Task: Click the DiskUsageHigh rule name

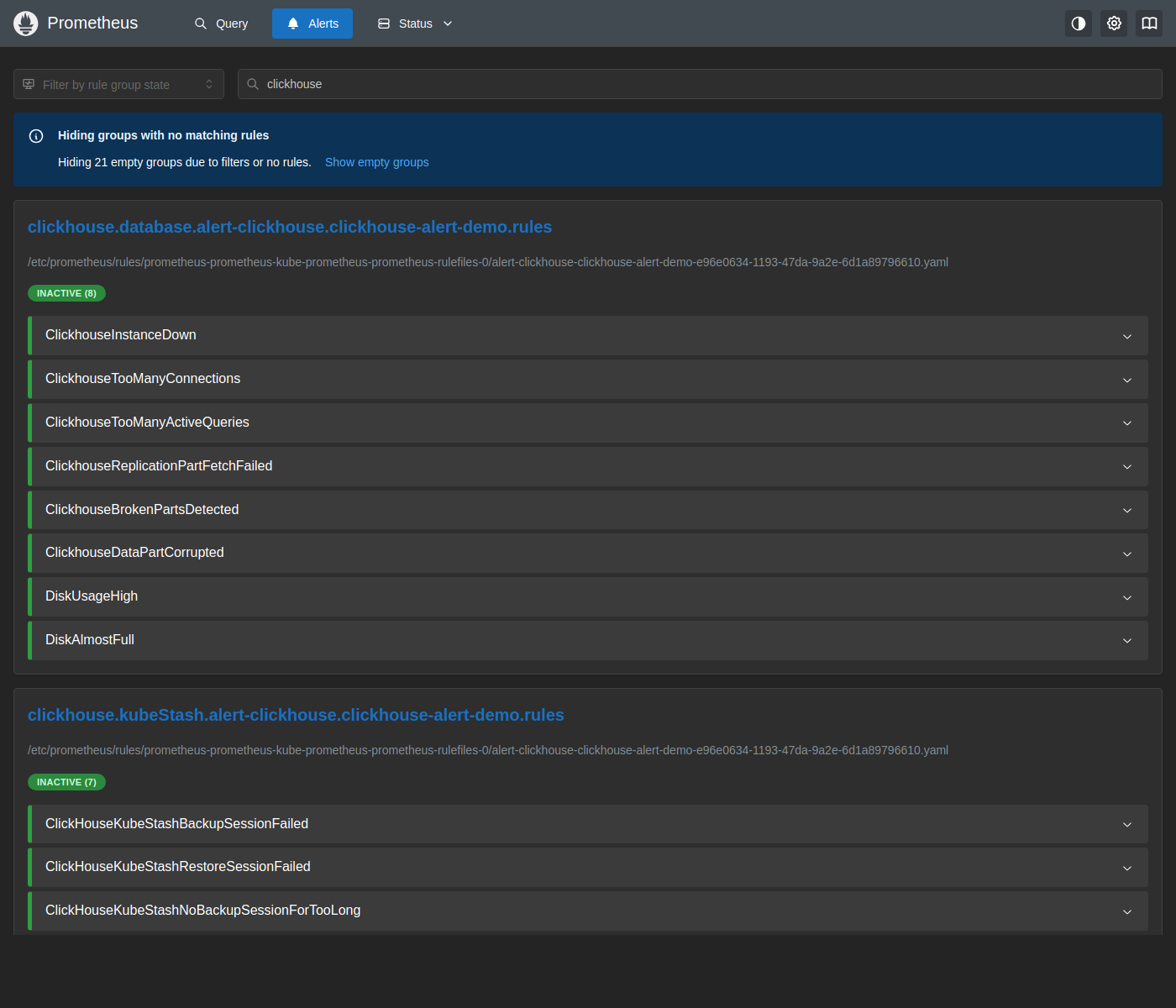Action: click(x=92, y=596)
